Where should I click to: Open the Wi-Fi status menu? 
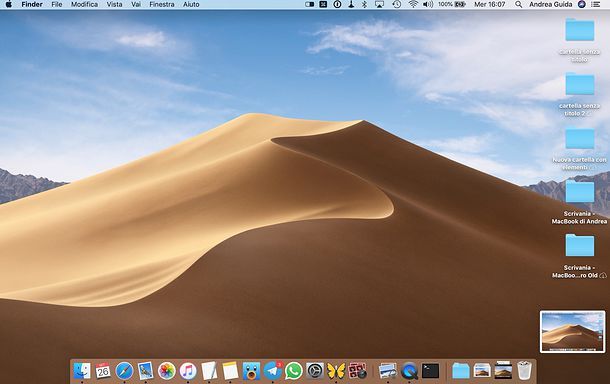click(413, 4)
